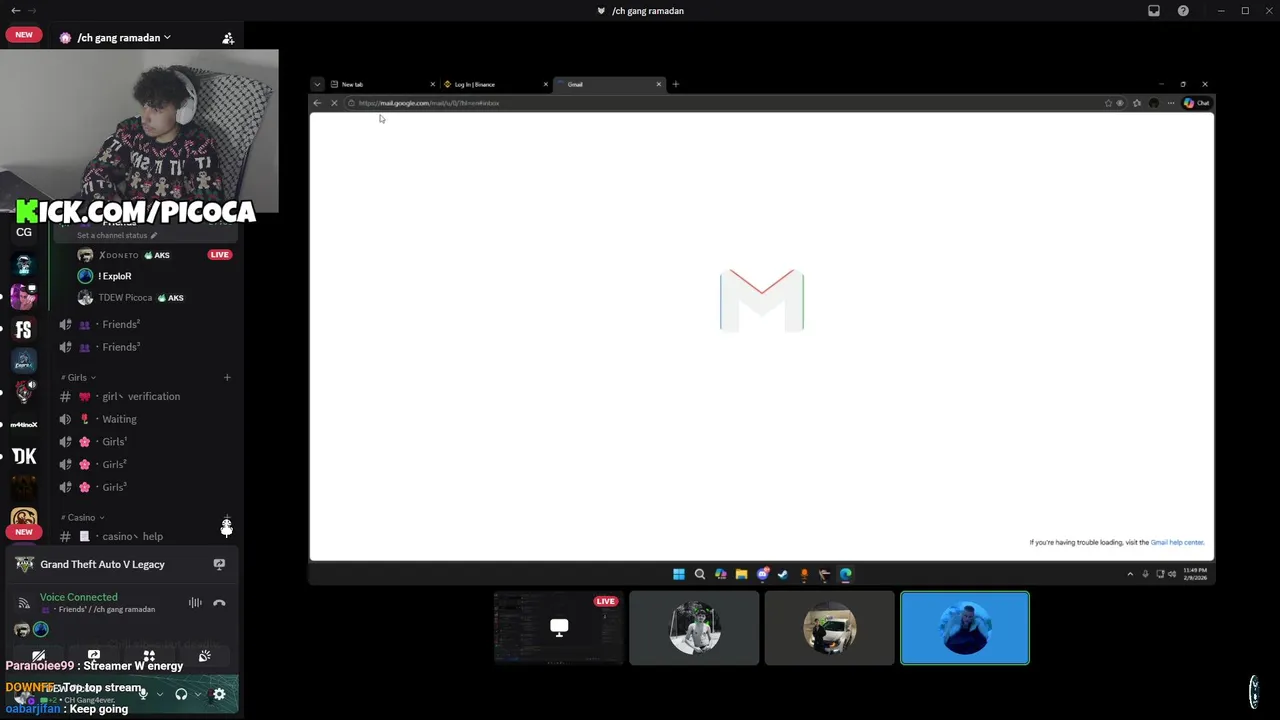Click the Voice Connected status text
The width and height of the screenshot is (1280, 720).
79,597
